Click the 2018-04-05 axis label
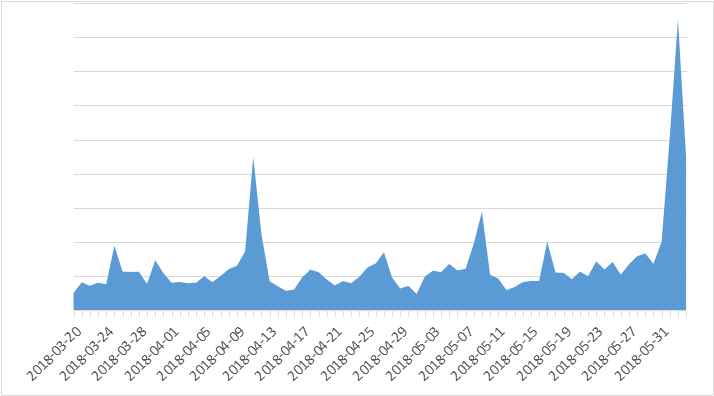The width and height of the screenshot is (714, 396). tap(185, 354)
